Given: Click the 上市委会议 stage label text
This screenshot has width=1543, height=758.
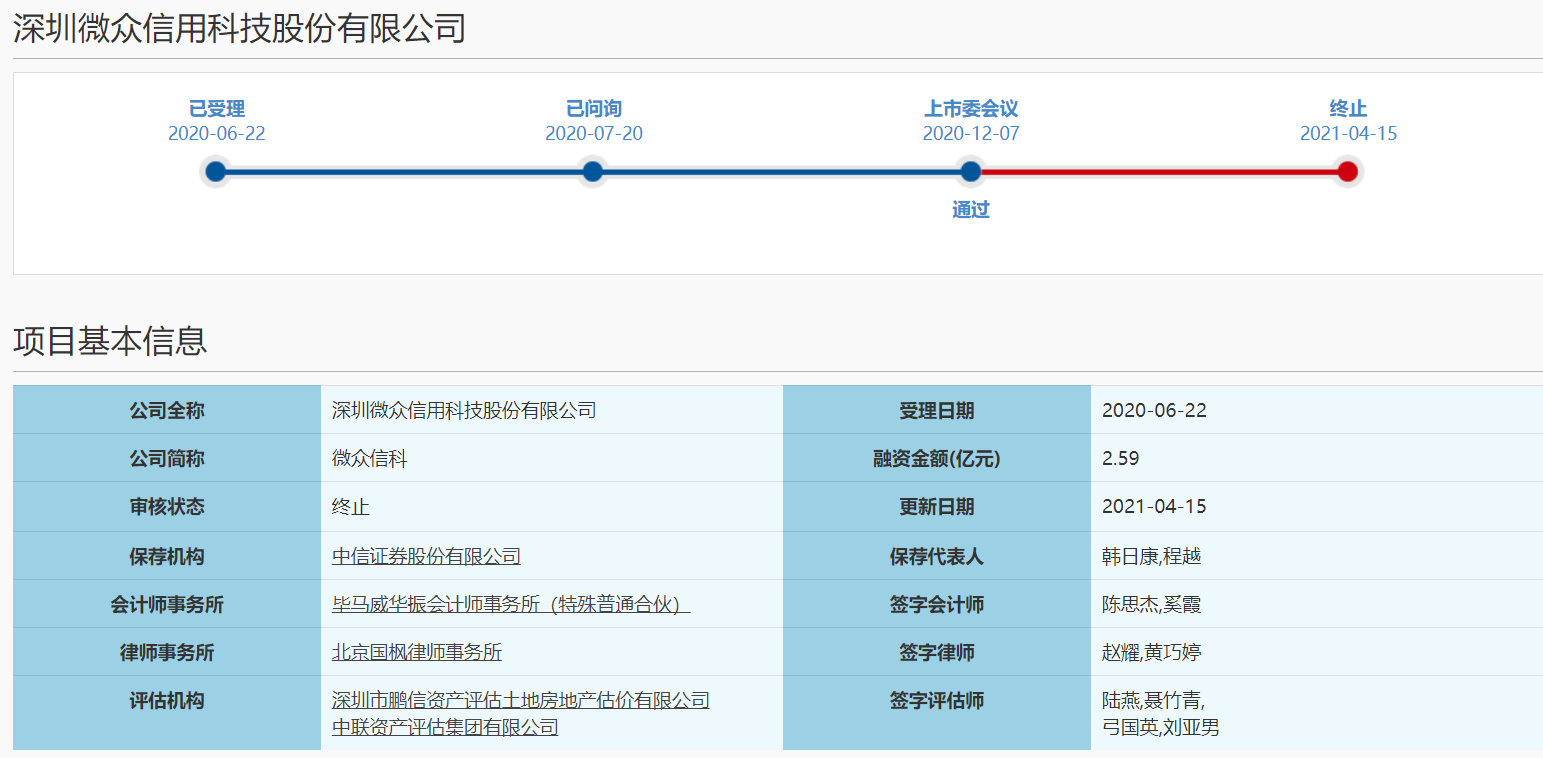Looking at the screenshot, I should point(970,109).
